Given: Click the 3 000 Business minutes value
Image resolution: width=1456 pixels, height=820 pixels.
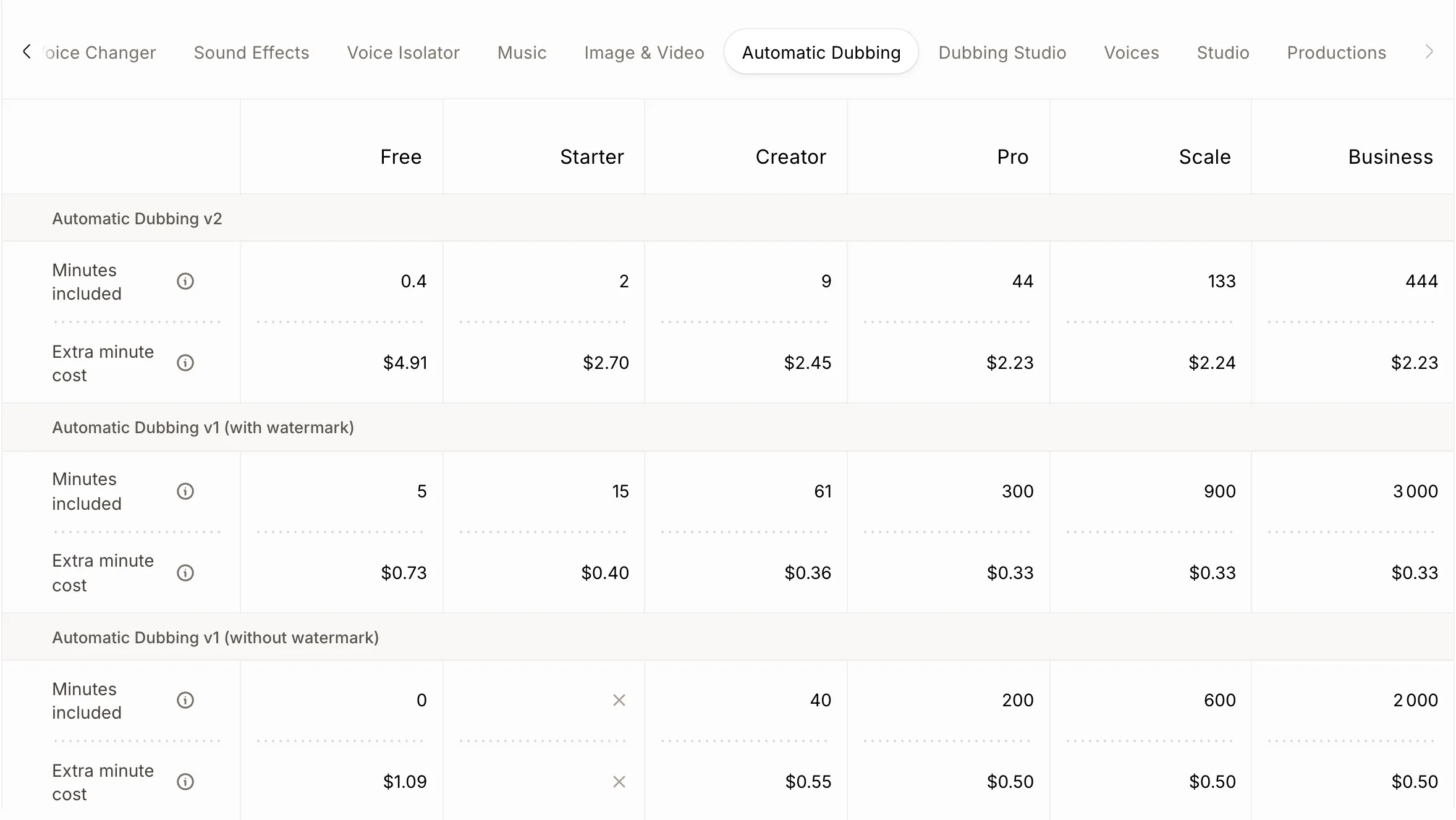Looking at the screenshot, I should pos(1416,491).
